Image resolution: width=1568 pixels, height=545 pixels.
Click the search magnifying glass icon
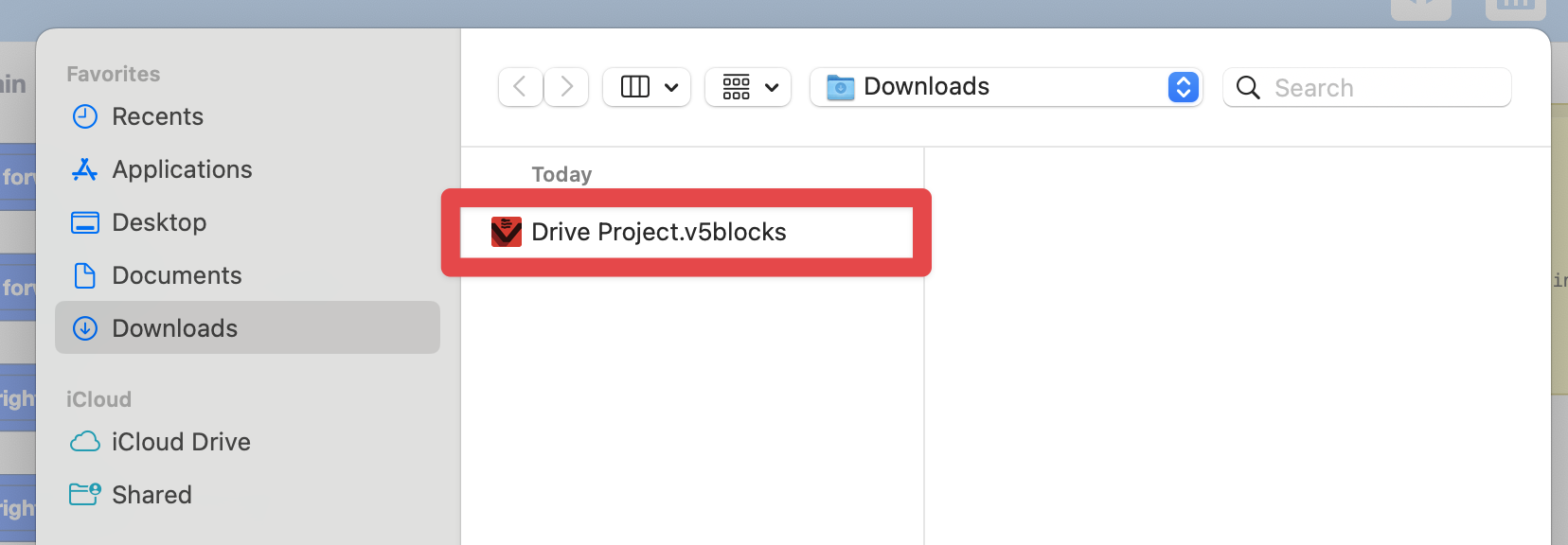1248,88
